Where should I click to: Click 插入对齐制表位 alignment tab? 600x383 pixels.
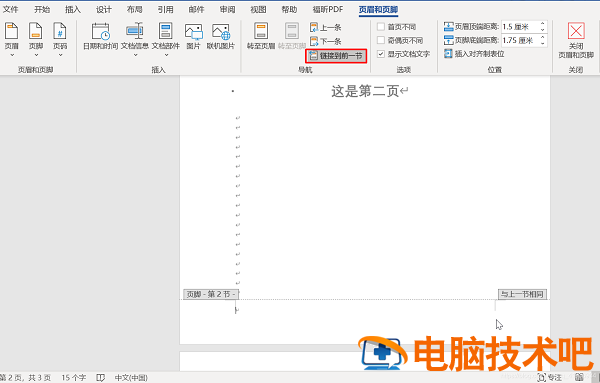[x=474, y=54]
